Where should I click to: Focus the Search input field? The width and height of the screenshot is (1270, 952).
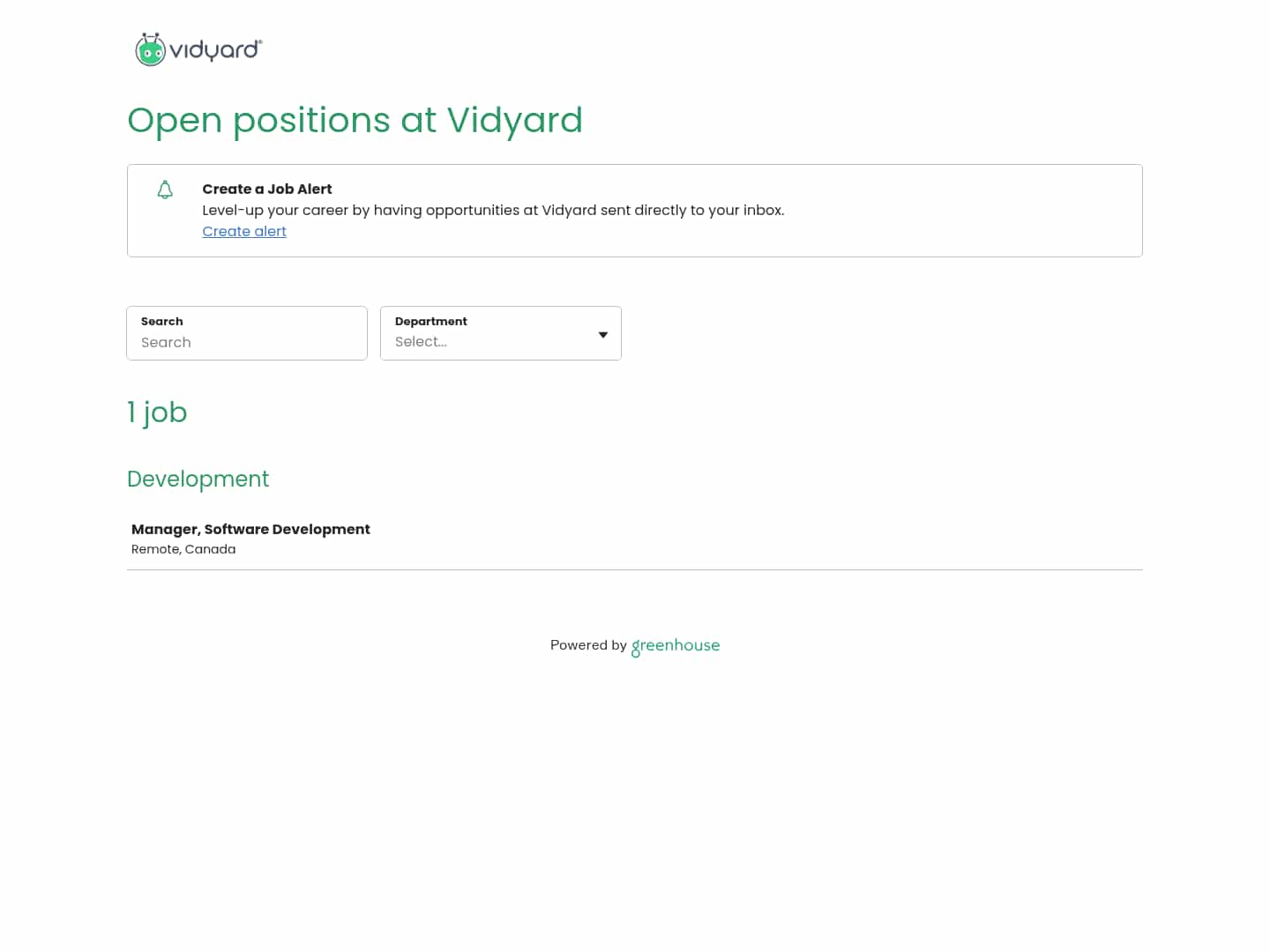pyautogui.click(x=247, y=342)
